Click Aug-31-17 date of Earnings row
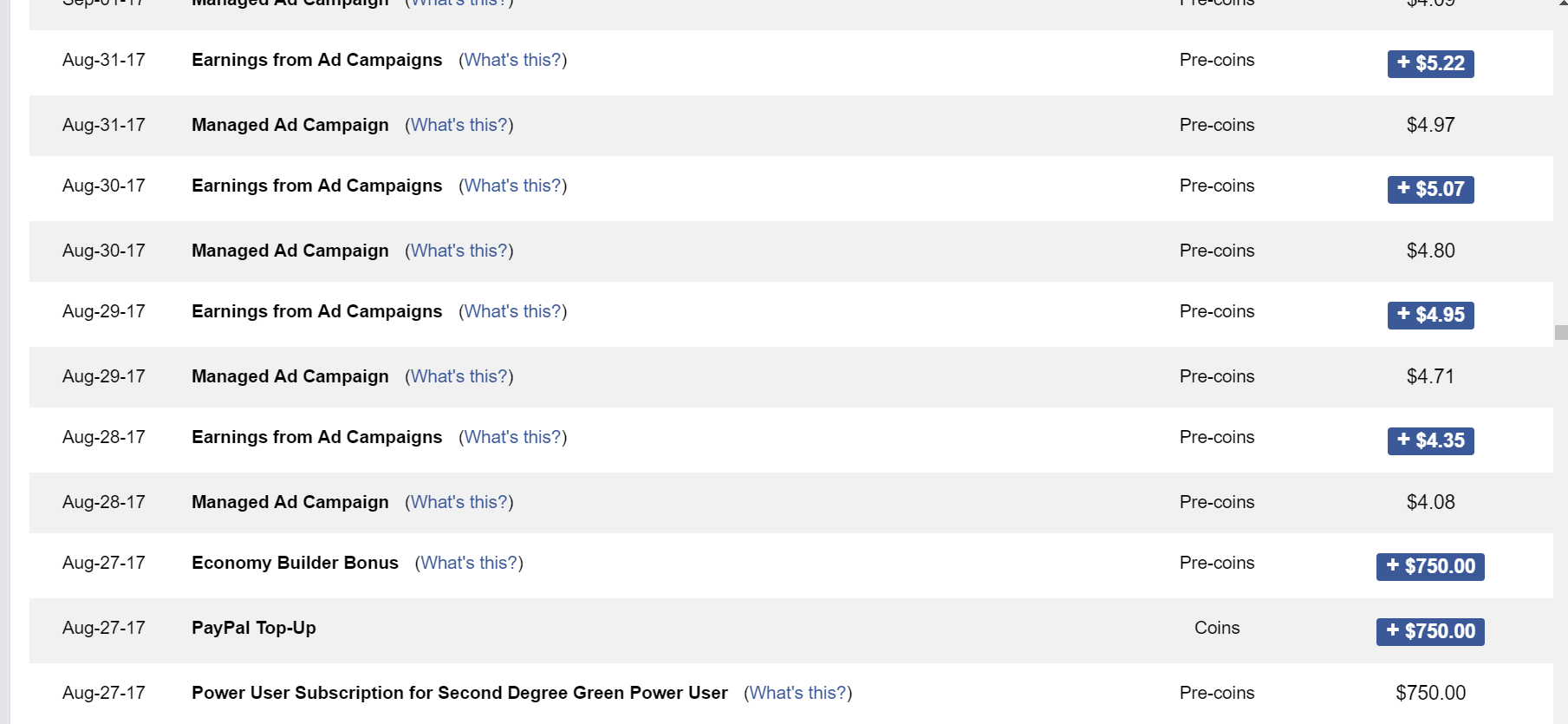1568x724 pixels. coord(104,60)
